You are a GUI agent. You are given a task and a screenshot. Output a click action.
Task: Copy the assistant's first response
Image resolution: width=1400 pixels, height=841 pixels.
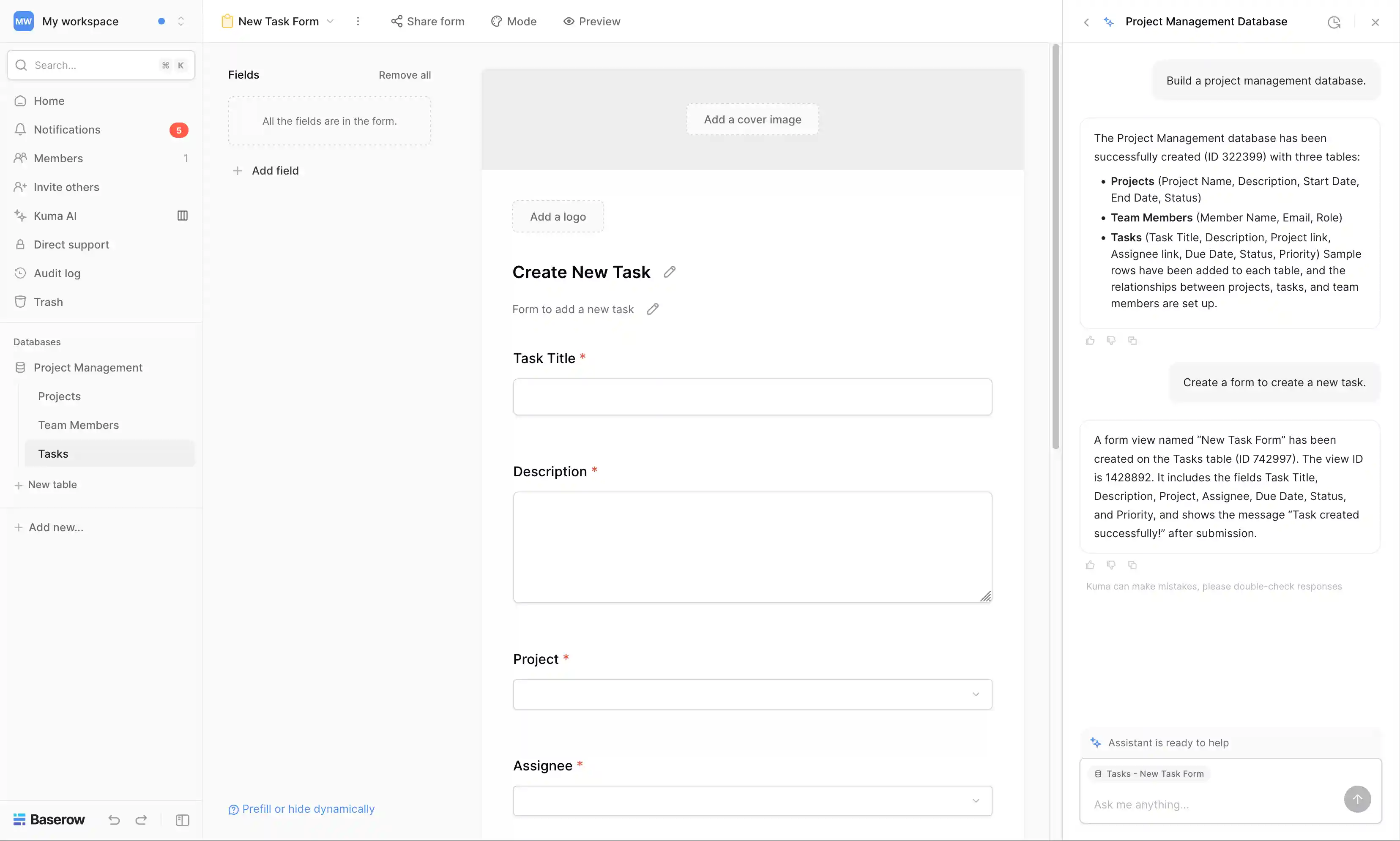coord(1132,340)
